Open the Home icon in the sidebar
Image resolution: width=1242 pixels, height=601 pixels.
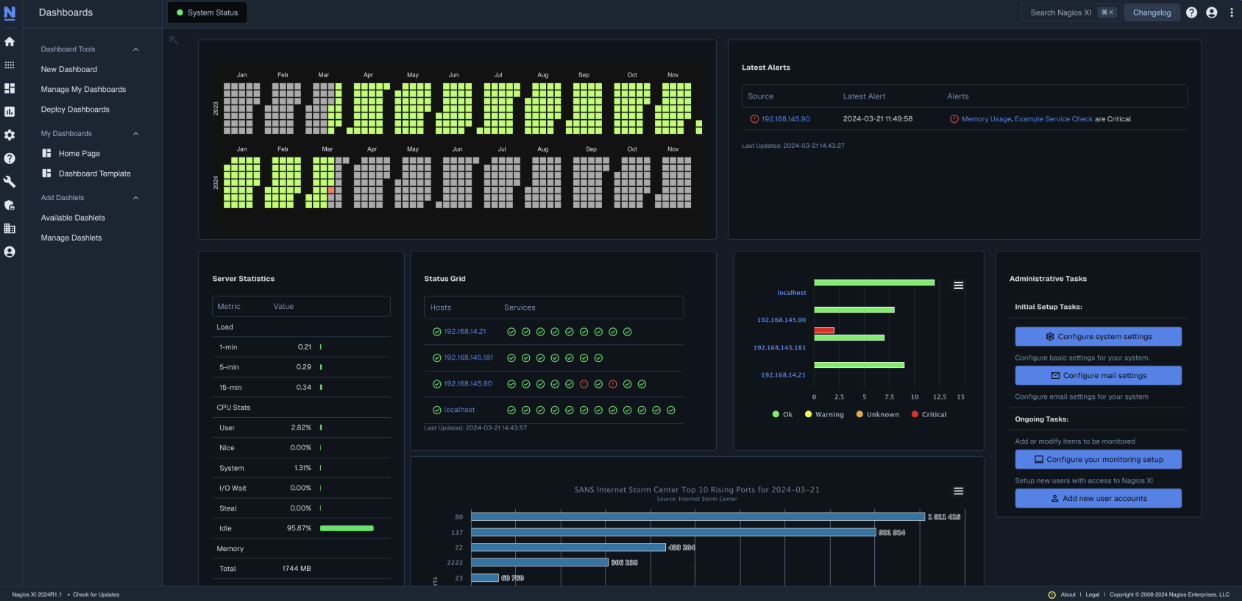click(x=11, y=44)
